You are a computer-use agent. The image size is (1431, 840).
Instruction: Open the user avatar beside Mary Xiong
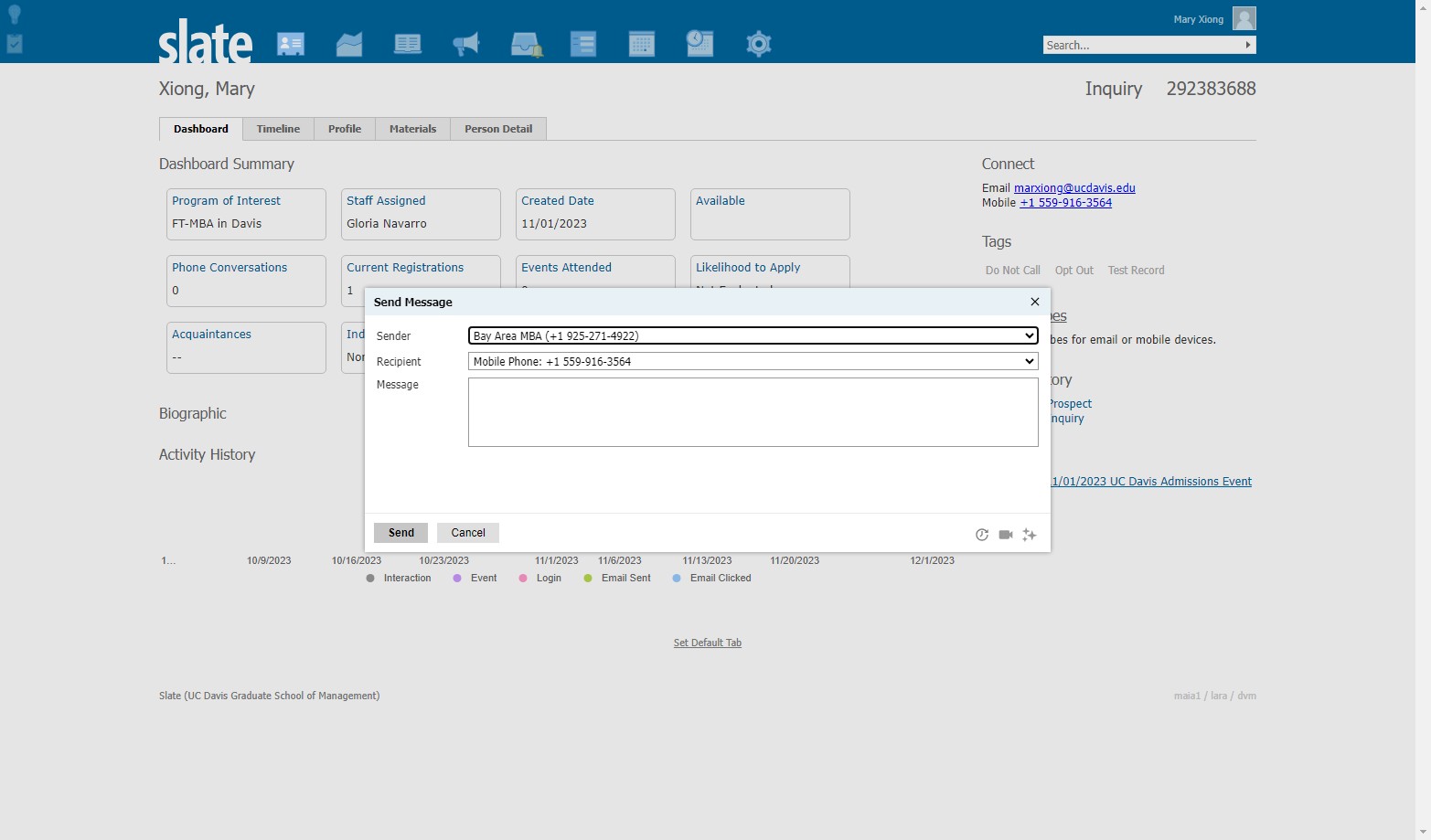(1244, 18)
